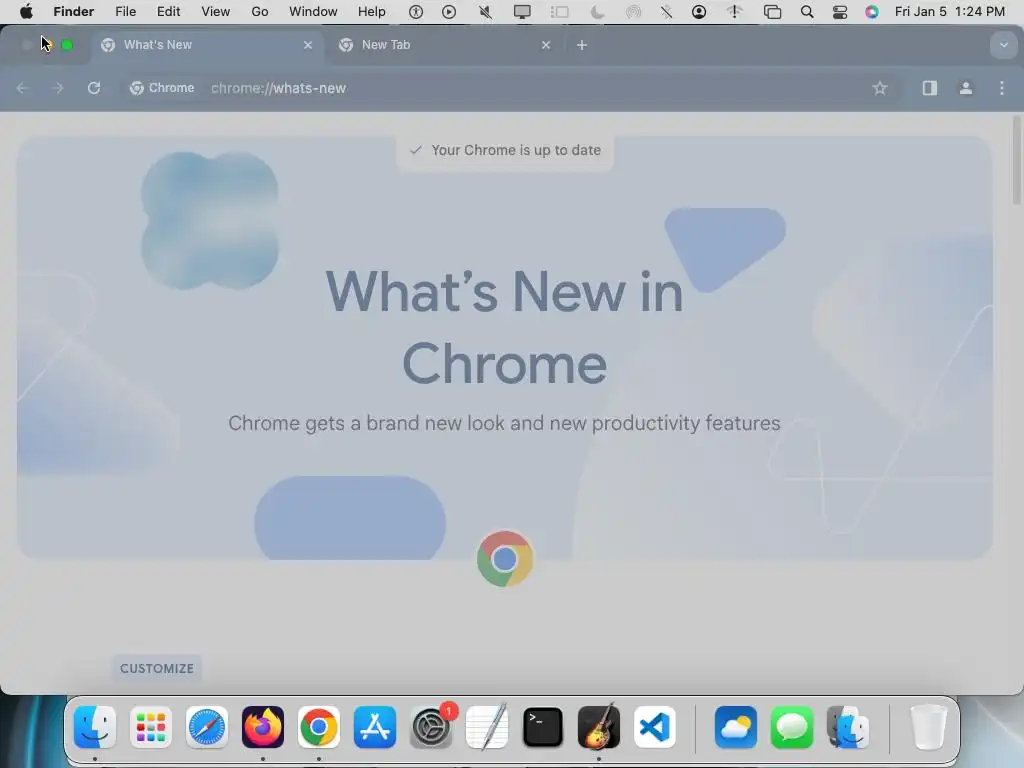Open a new tab with plus button
Viewport: 1024px width, 768px height.
[x=582, y=45]
